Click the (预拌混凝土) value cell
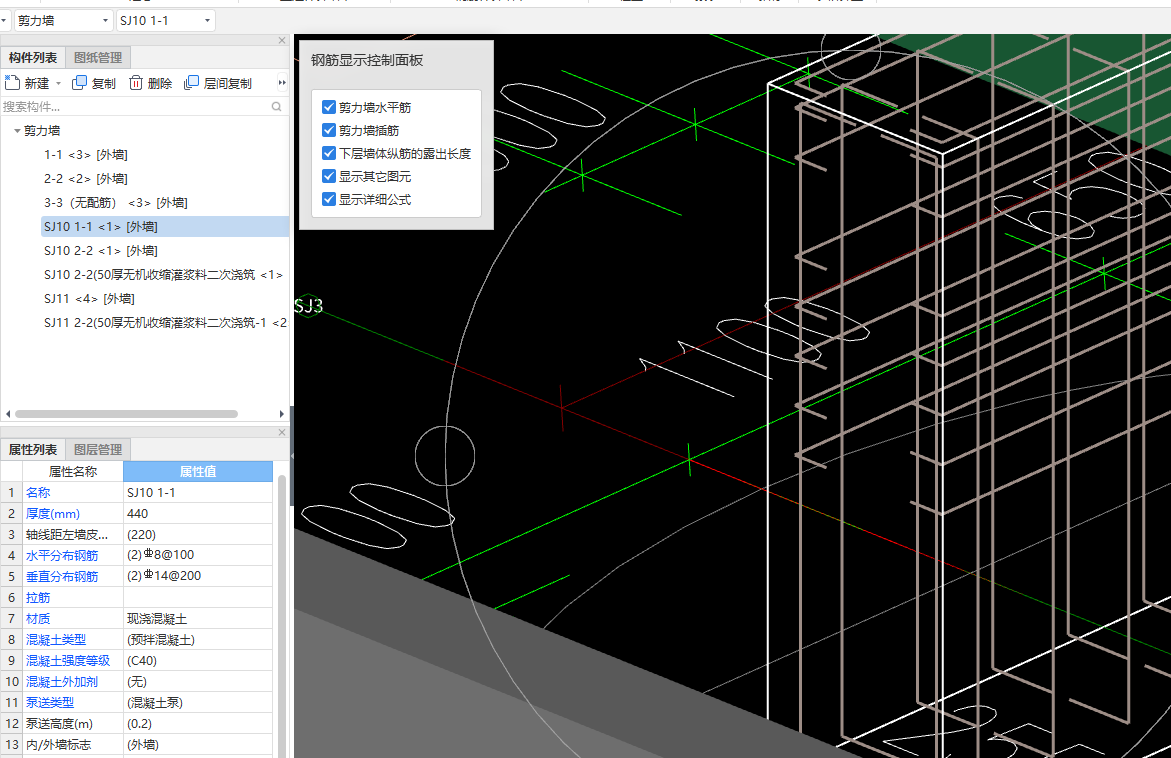The height and width of the screenshot is (758, 1171). coord(198,639)
